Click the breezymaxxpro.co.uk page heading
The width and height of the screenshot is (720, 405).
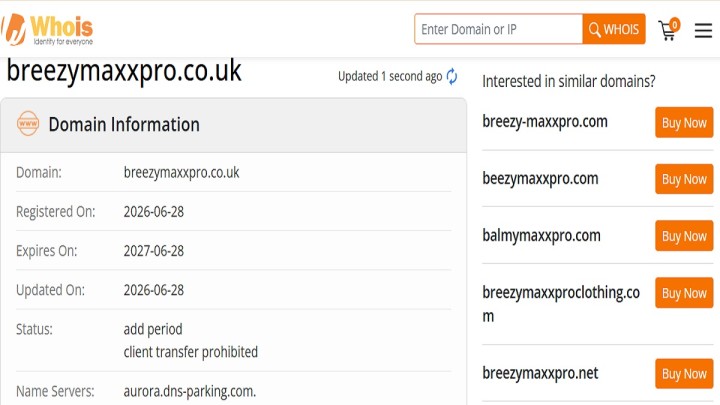click(124, 71)
